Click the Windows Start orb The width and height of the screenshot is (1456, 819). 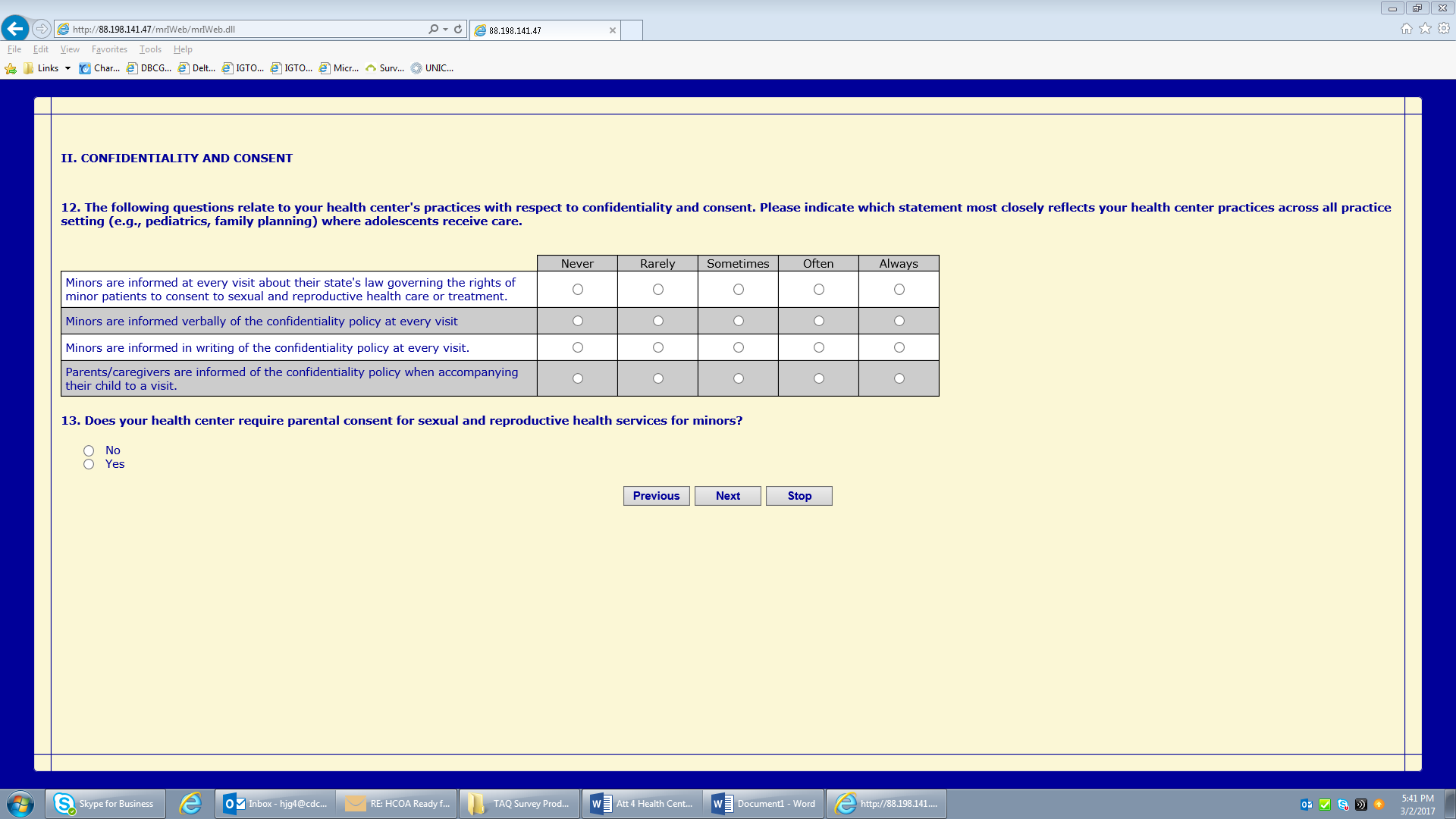[20, 804]
